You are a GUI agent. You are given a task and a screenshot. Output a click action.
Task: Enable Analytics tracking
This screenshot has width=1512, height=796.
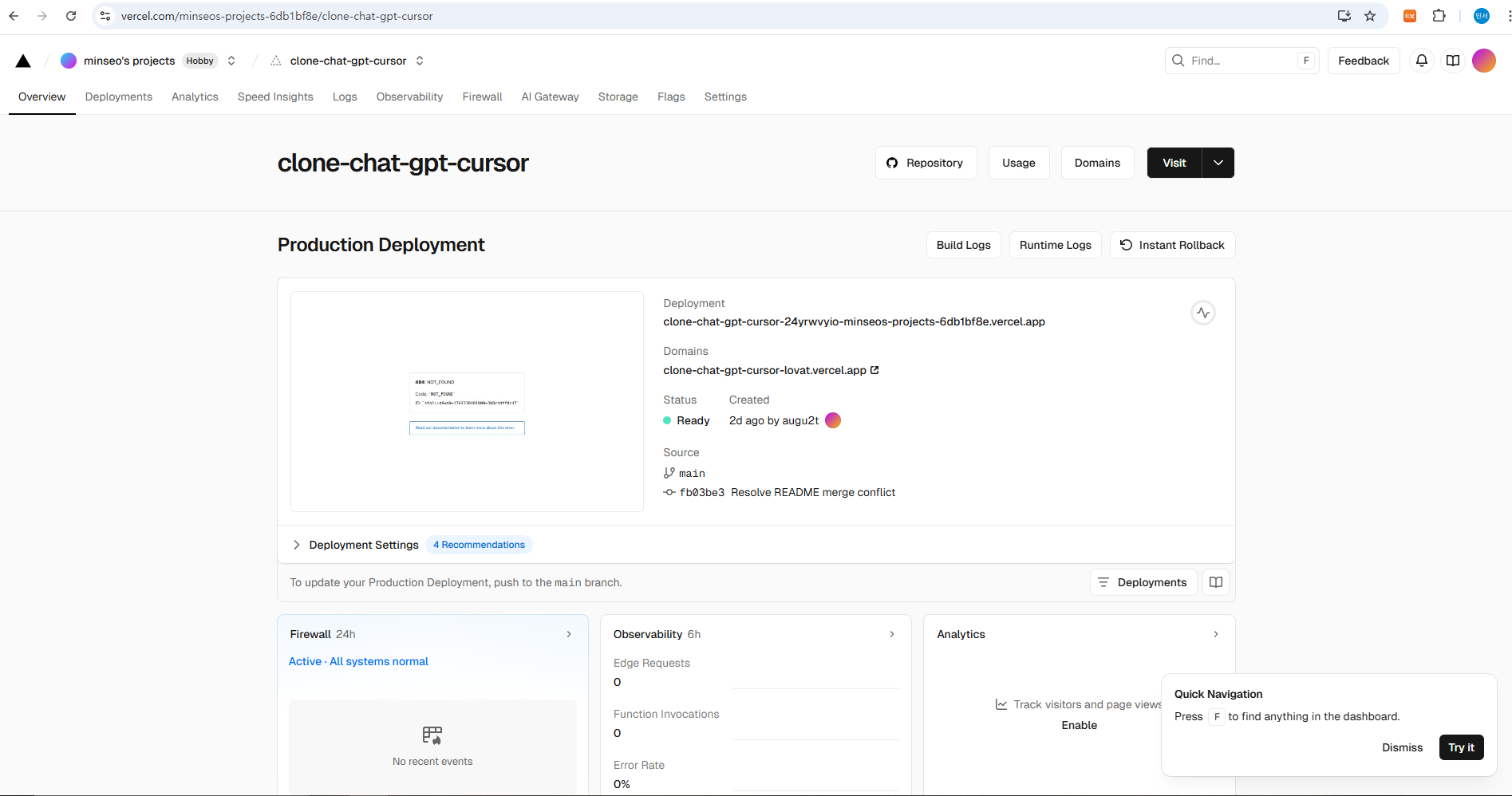[1080, 725]
